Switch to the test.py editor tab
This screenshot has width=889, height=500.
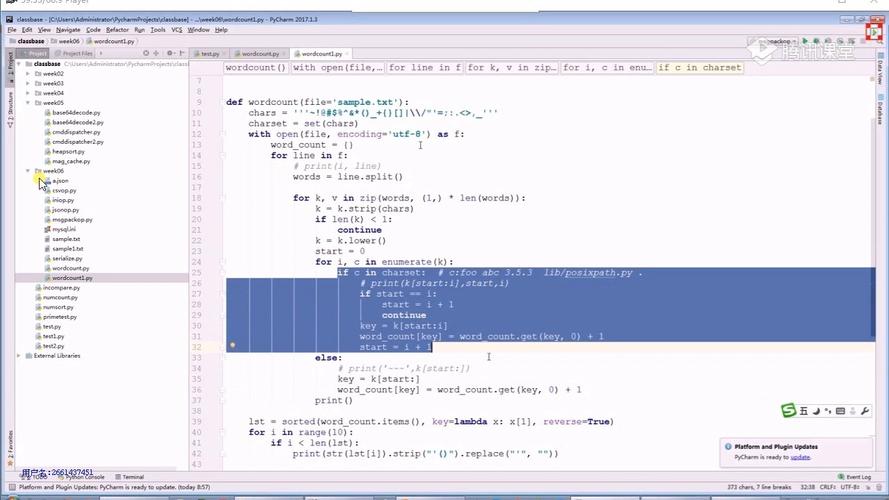[x=208, y=53]
